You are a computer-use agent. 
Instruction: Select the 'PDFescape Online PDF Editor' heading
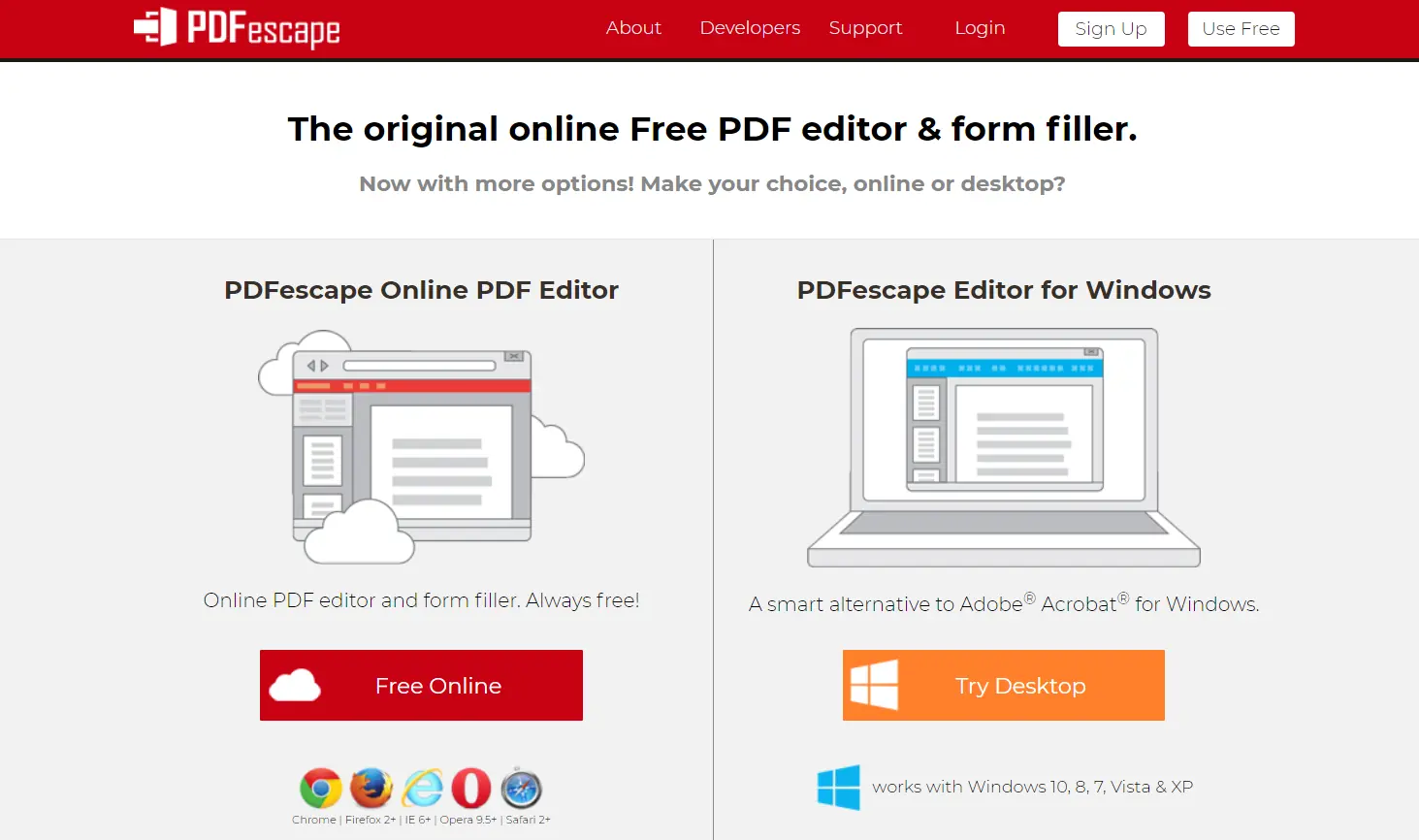(x=421, y=290)
